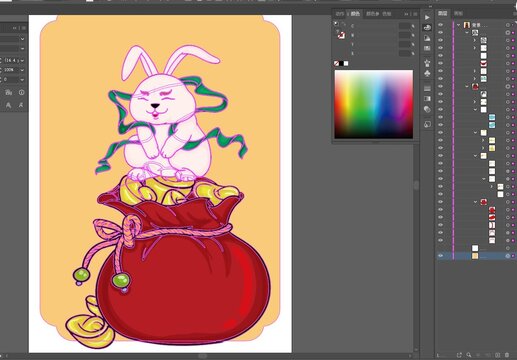The image size is (517, 360).
Task: Click the swap fill and stroke arrow
Action: [x=343, y=24]
